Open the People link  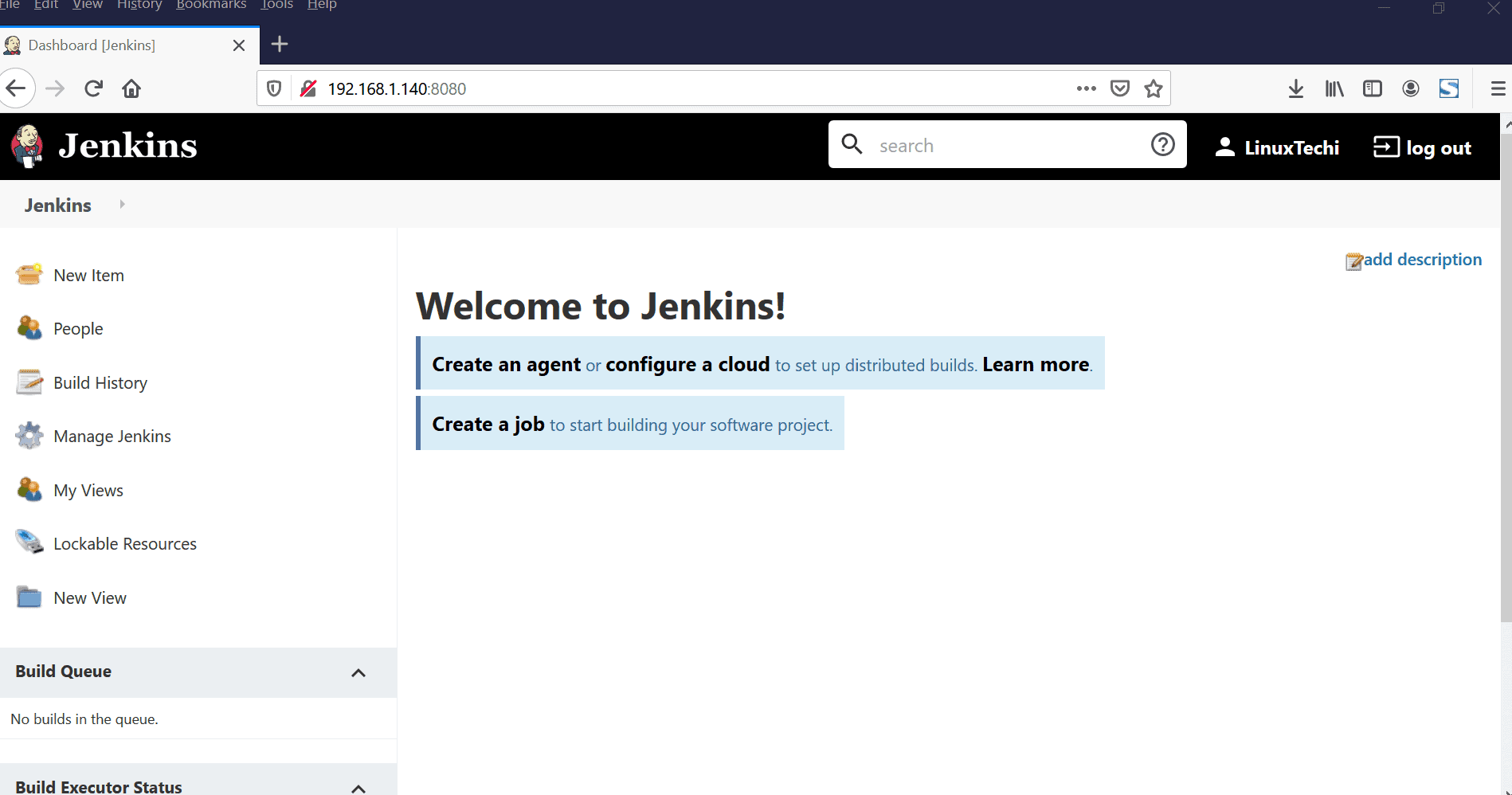click(78, 329)
